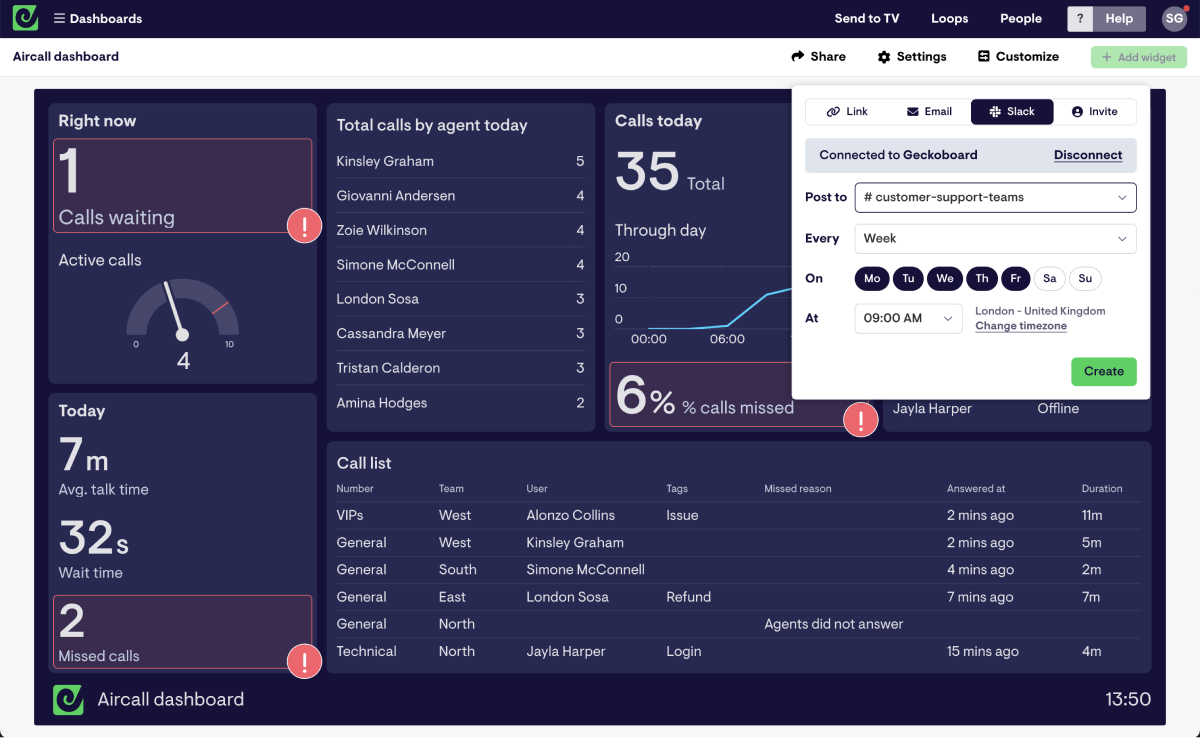Viewport: 1200px width, 738px height.
Task: Switch to the Email share tab
Action: coord(929,112)
